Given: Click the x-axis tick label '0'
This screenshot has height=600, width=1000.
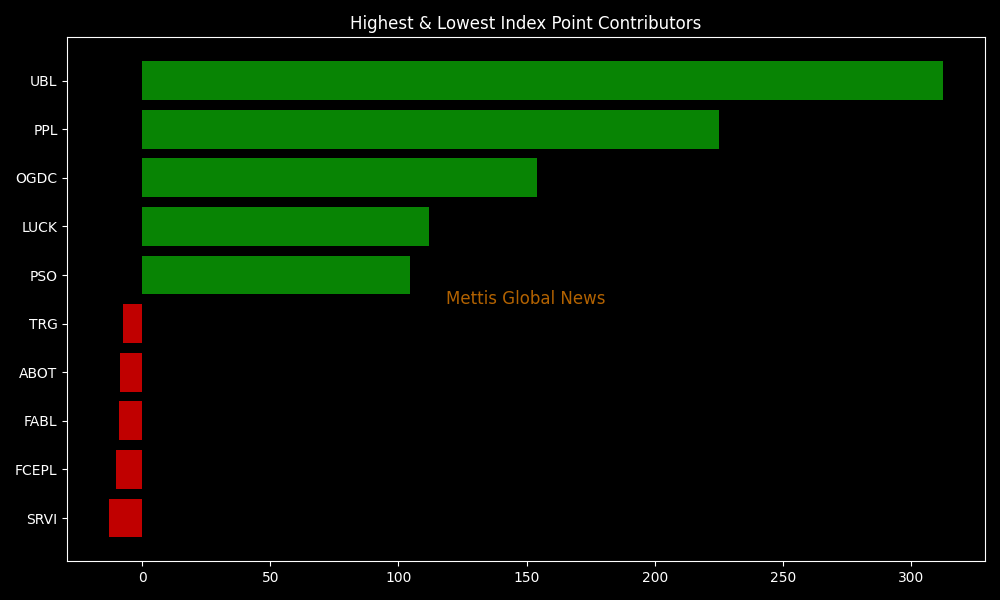Looking at the screenshot, I should pyautogui.click(x=143, y=578).
